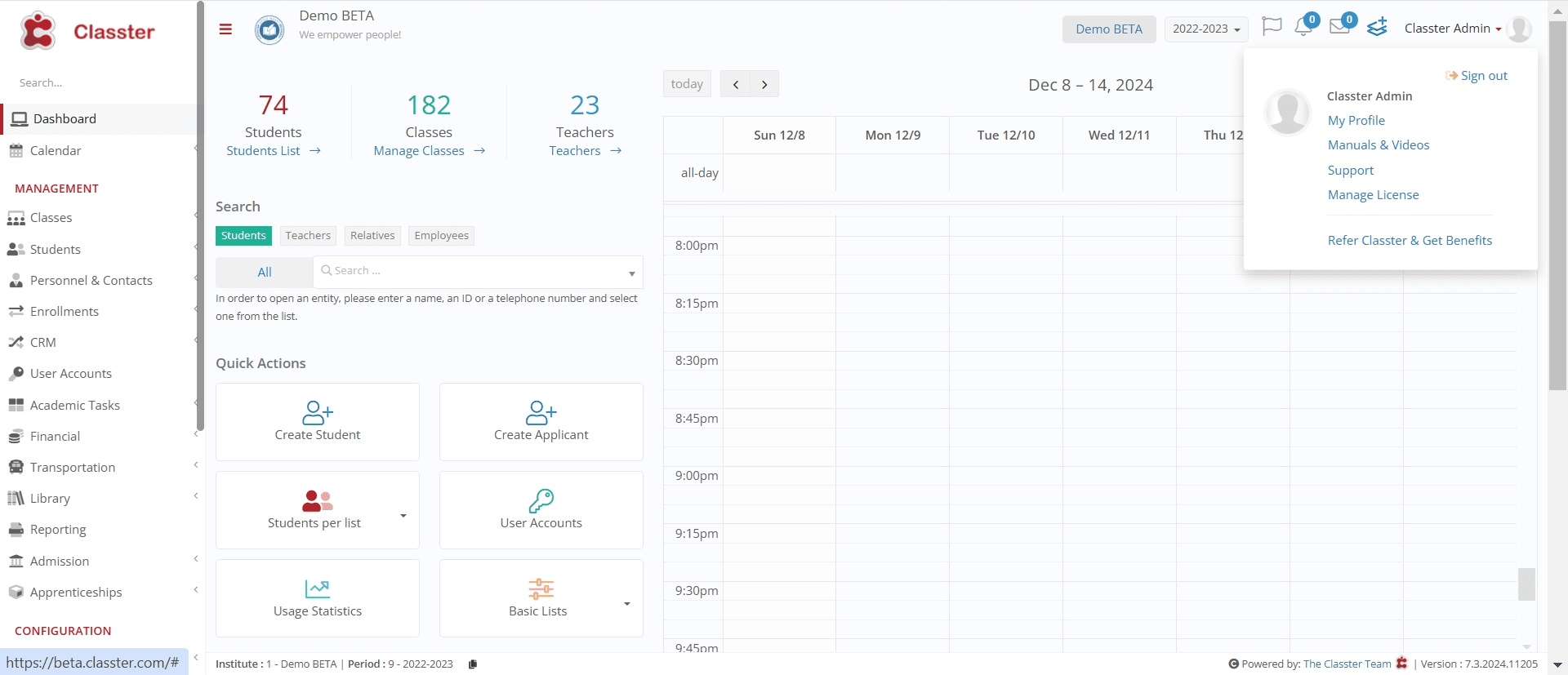This screenshot has height=675, width=1568.
Task: Open Refer Classter & Get Benefits
Action: [1410, 241]
